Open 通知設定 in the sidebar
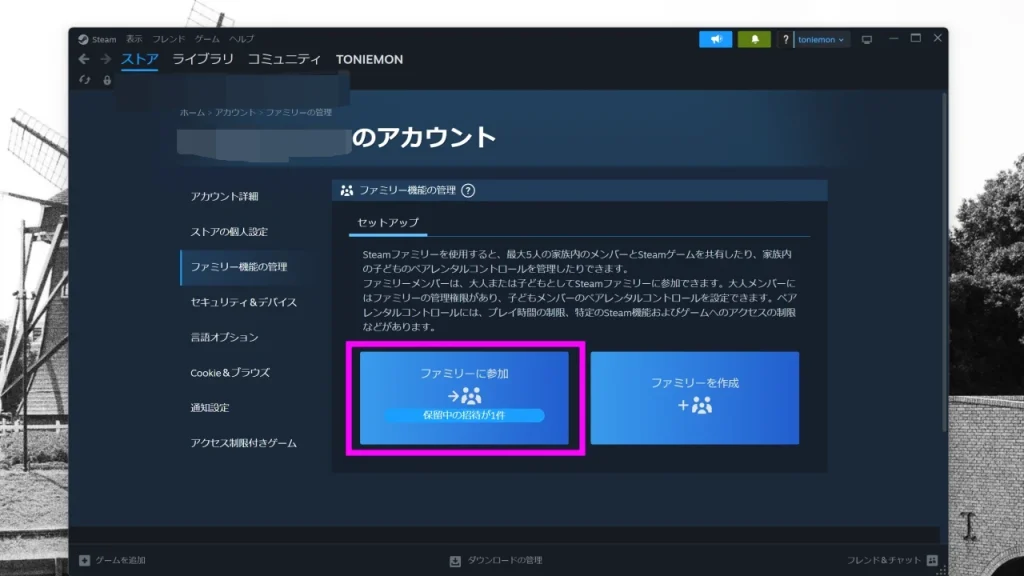This screenshot has width=1024, height=576. click(210, 408)
